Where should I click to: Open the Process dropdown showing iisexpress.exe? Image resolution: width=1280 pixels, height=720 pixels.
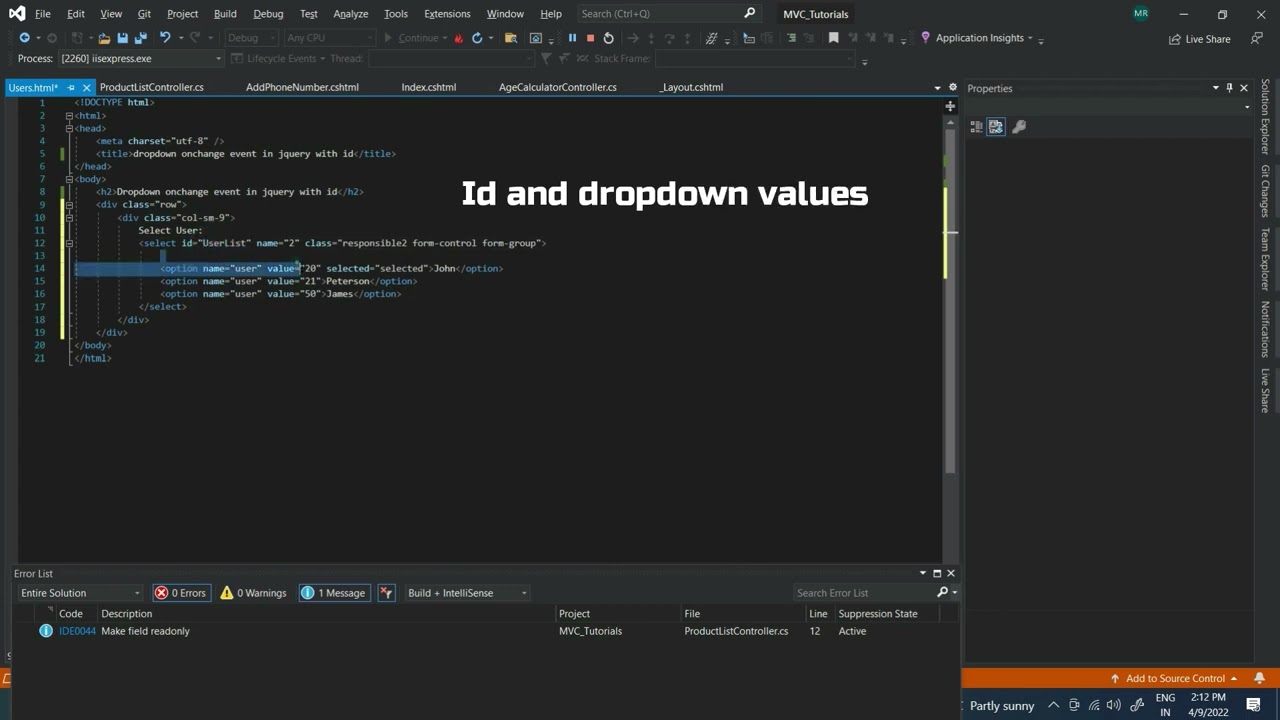point(140,59)
